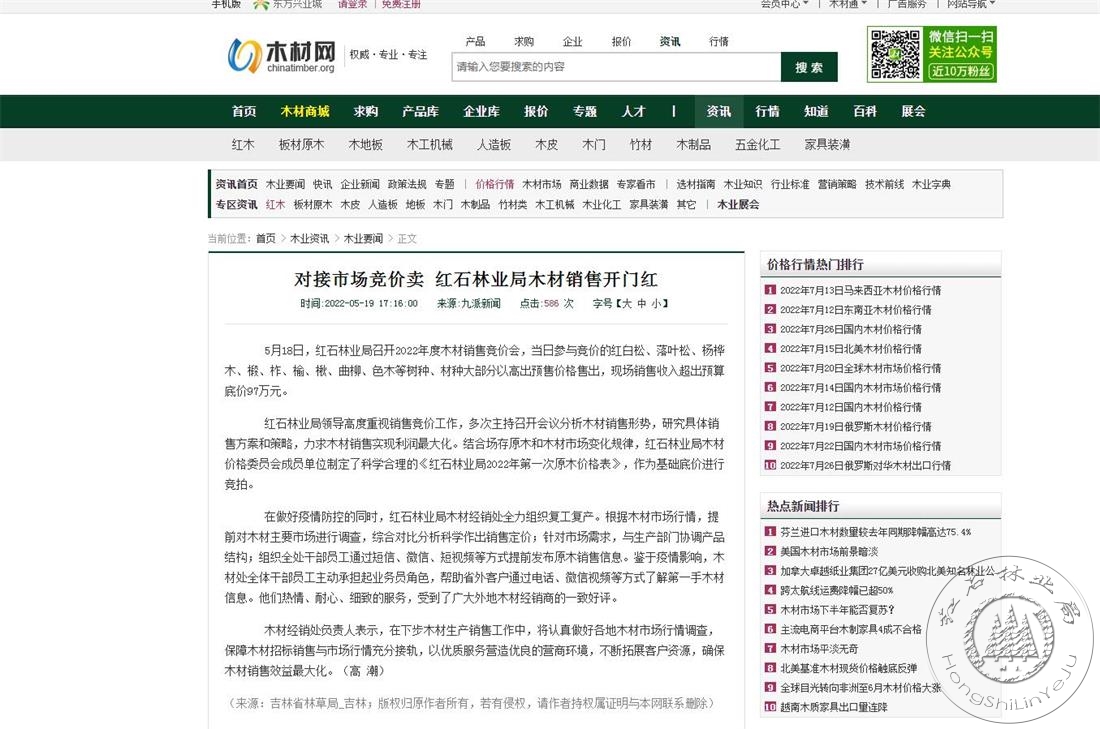Open 2022年7月19日俄罗斯木材价格行情 article
This screenshot has height=729, width=1100.
tap(856, 426)
